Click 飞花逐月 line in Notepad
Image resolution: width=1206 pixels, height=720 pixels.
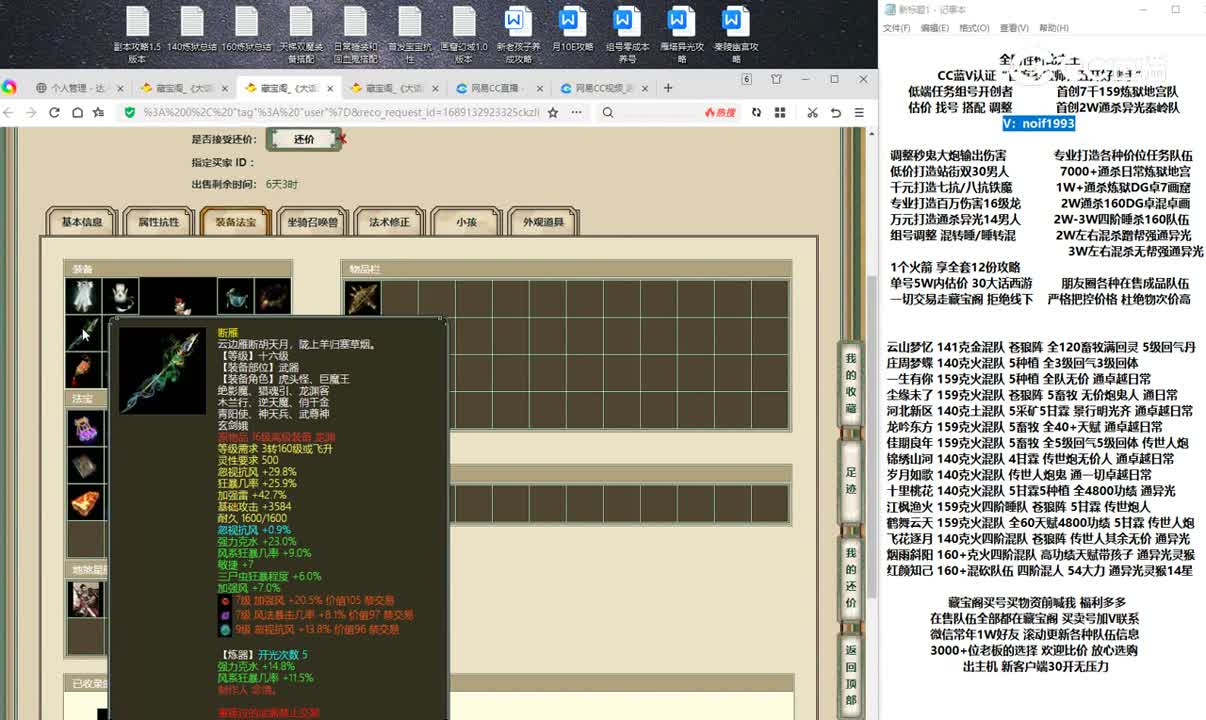pyautogui.click(x=1040, y=538)
